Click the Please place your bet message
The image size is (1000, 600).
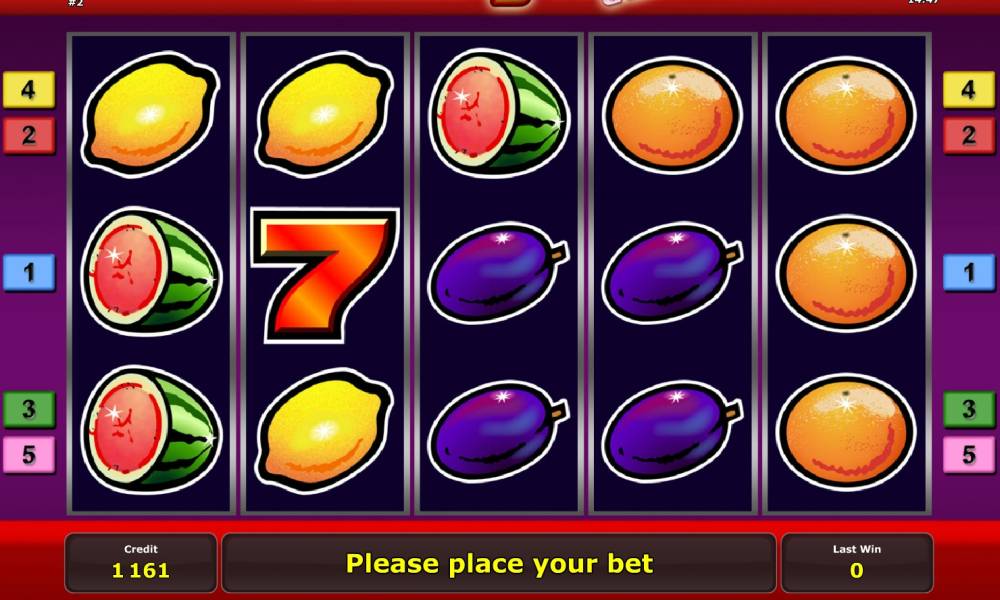499,564
